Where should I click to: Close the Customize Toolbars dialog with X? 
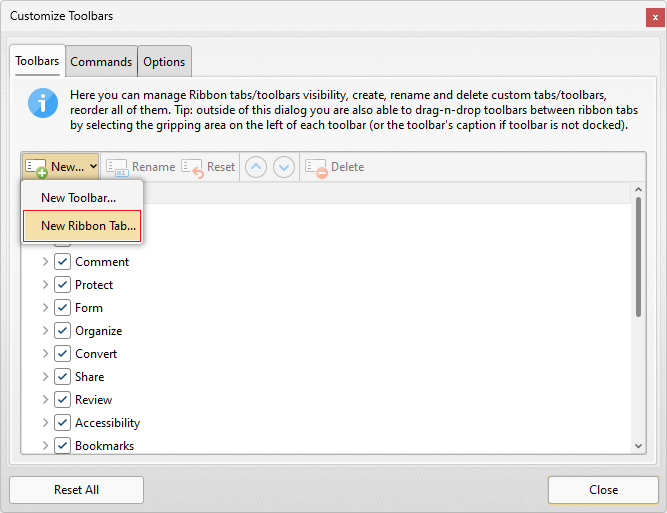(655, 18)
